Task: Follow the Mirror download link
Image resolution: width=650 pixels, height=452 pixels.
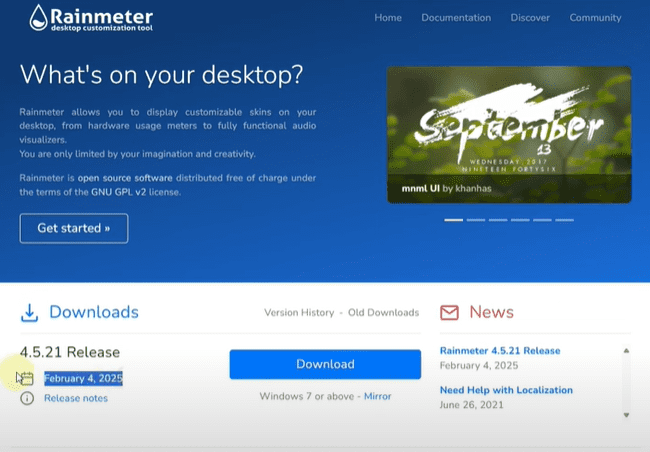Action: coord(377,397)
